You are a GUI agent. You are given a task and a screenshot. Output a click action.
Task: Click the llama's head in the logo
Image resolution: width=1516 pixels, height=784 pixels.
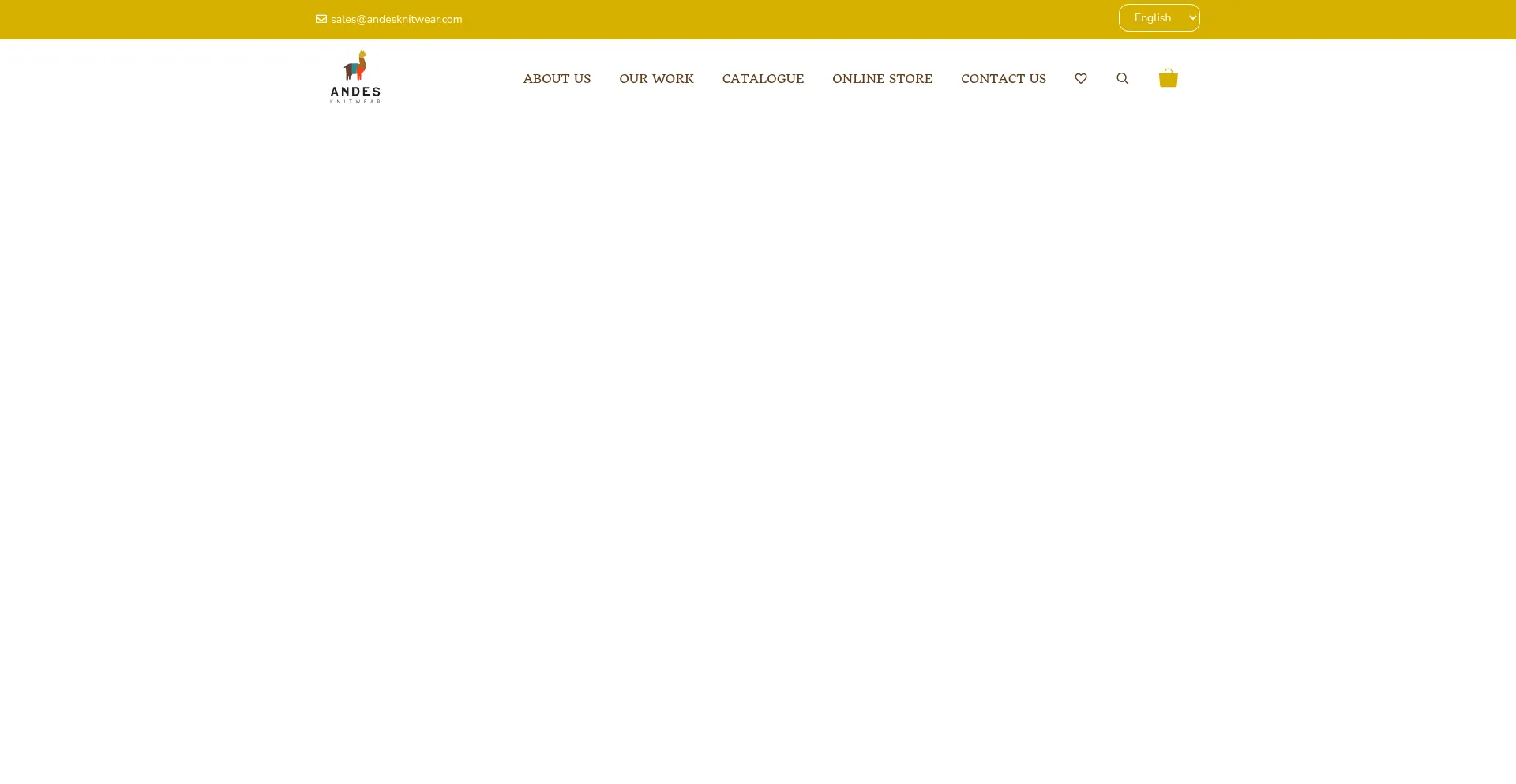point(362,54)
